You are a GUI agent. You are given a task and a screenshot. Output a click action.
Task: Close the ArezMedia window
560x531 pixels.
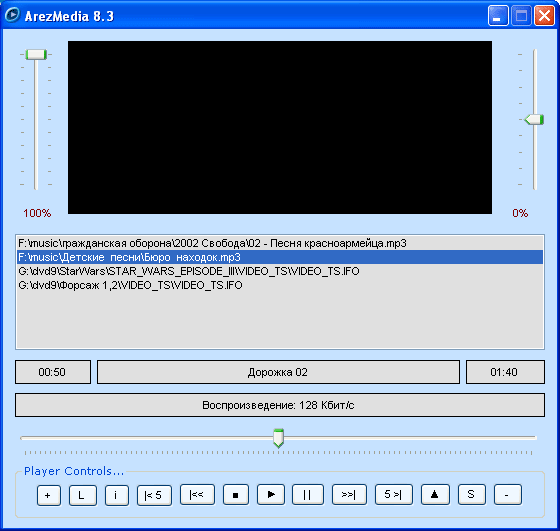click(544, 16)
